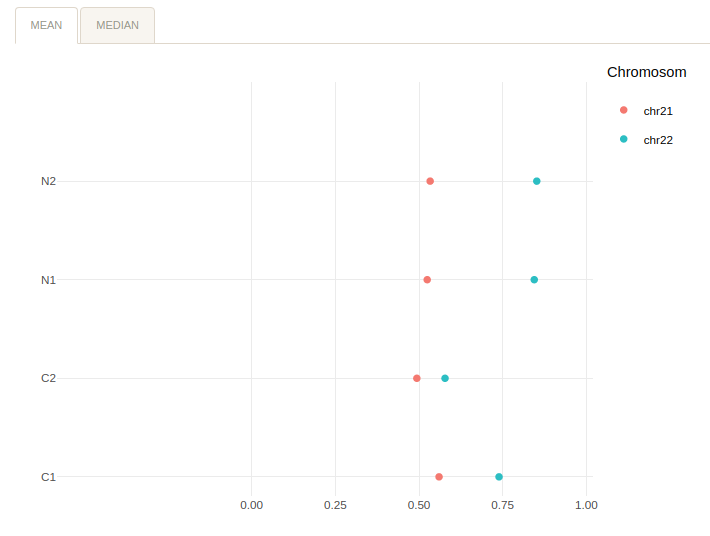This screenshot has width=710, height=536.
Task: Click the 0.00 x-axis tick label
Action: tap(251, 505)
